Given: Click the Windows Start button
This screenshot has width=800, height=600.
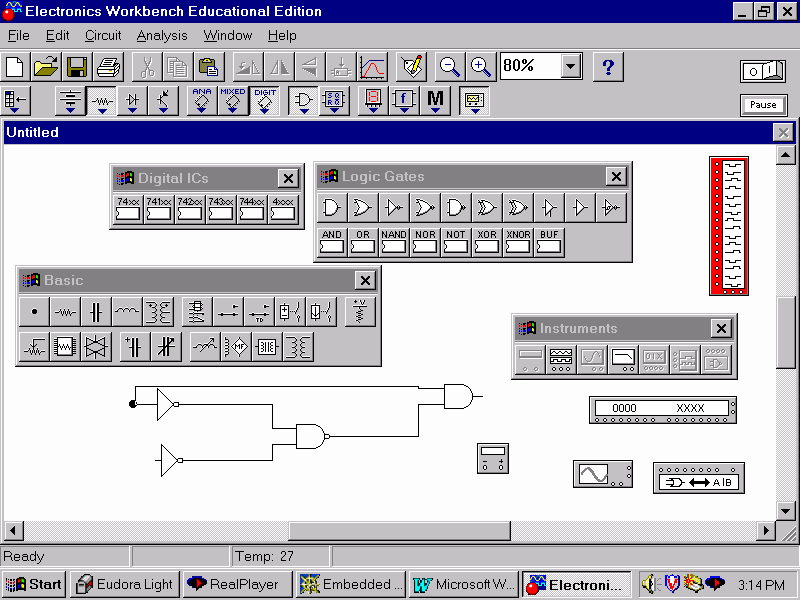Looking at the screenshot, I should (33, 584).
